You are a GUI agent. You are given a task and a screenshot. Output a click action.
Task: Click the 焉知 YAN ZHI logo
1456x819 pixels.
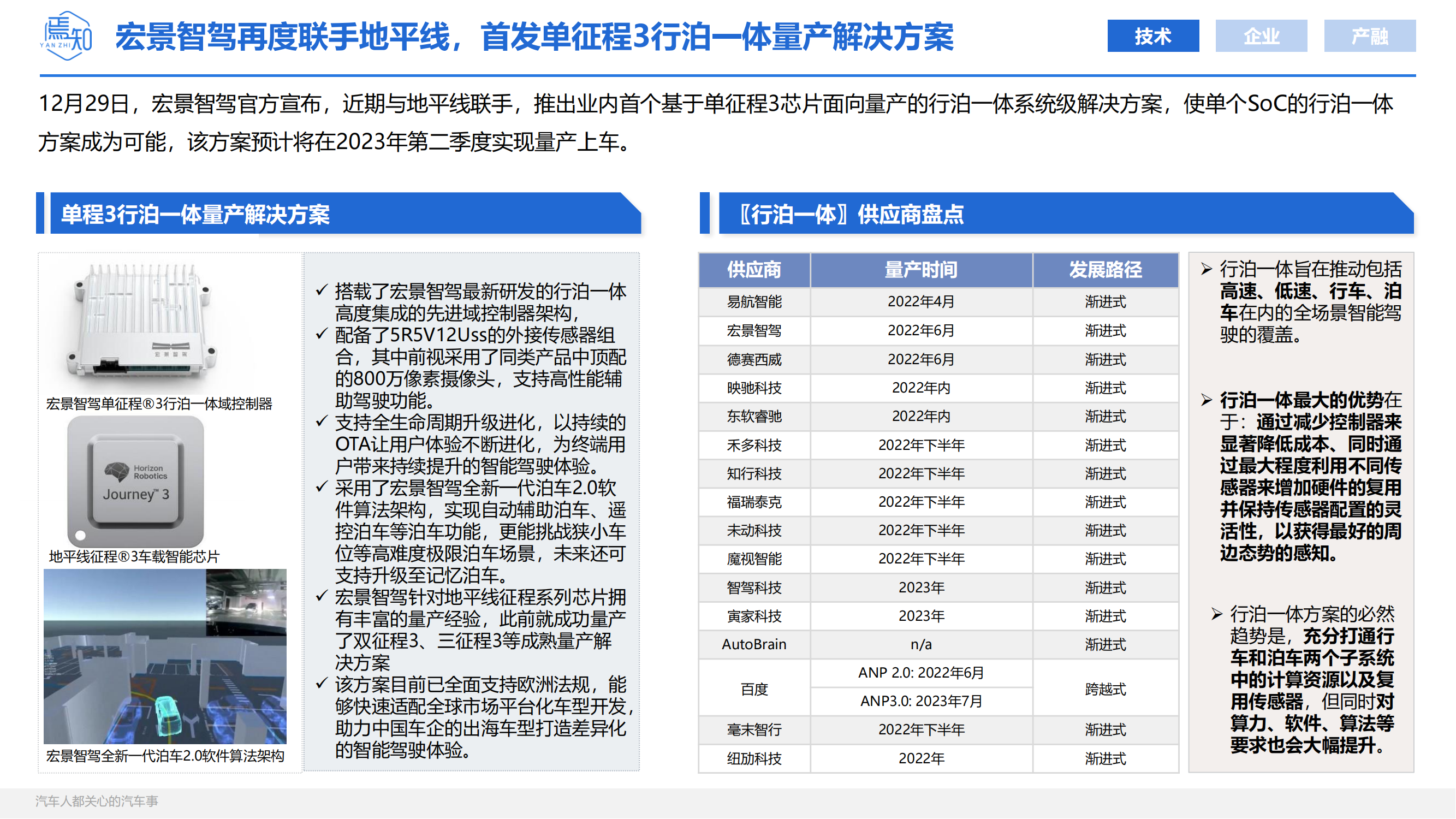[x=66, y=35]
